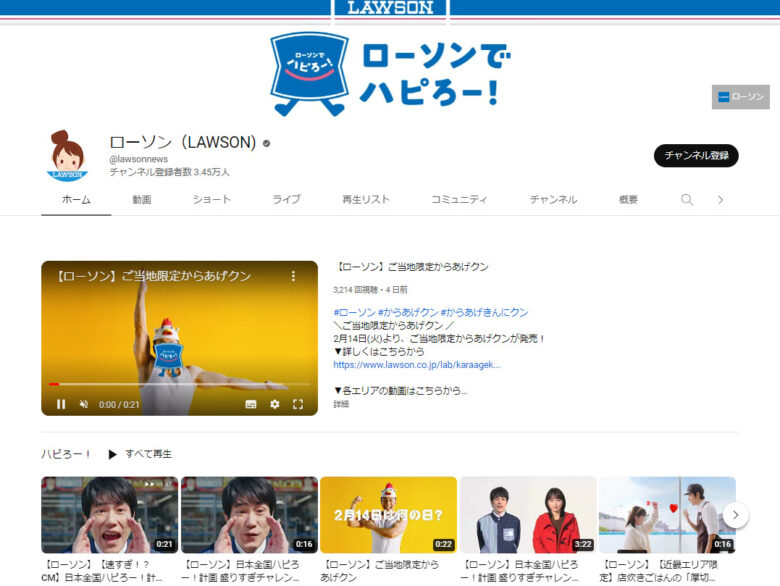Click the ハピろー mascot banner logo
The image size is (780, 586).
tap(309, 73)
